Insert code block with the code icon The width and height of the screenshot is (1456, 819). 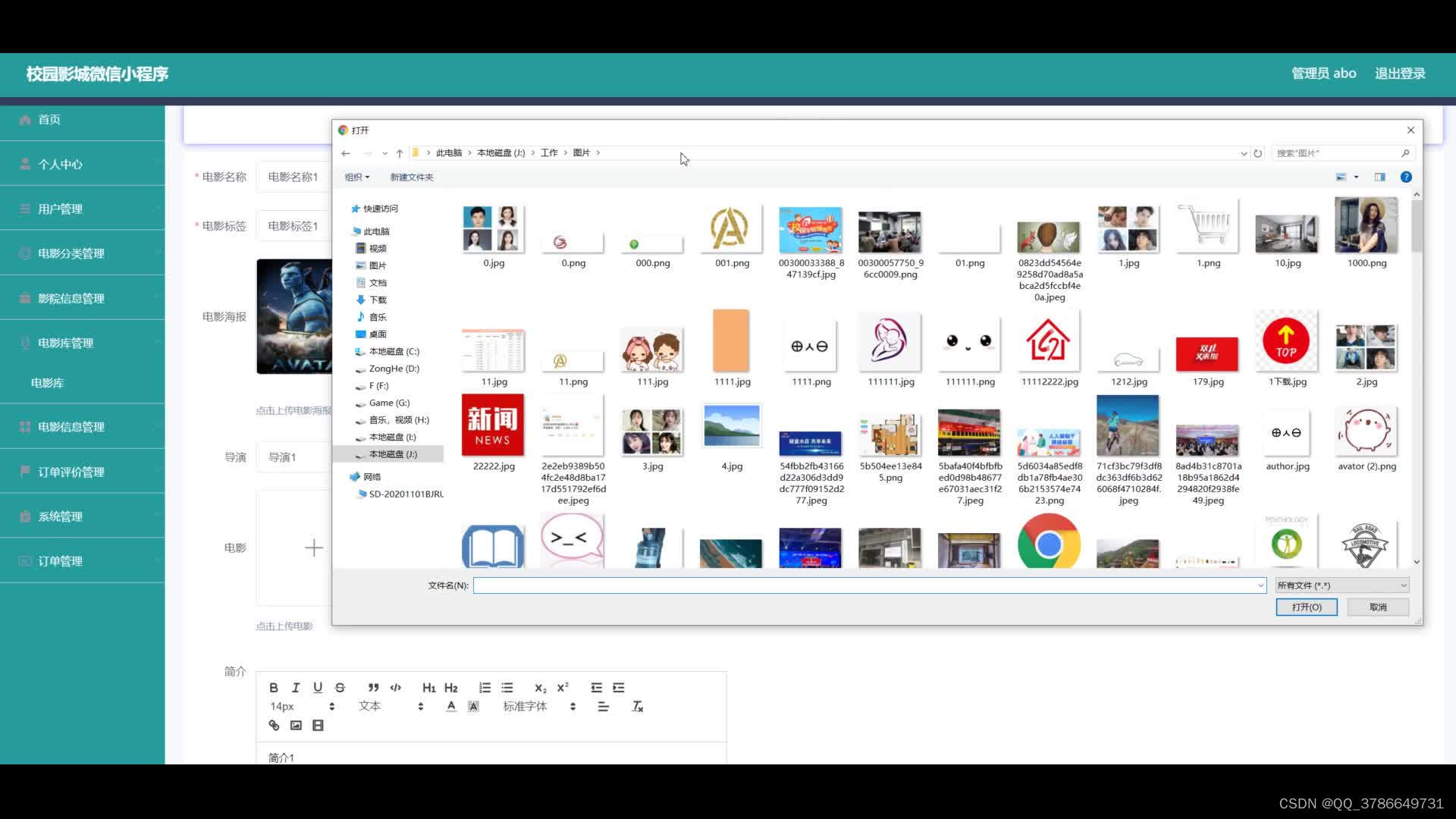click(396, 688)
